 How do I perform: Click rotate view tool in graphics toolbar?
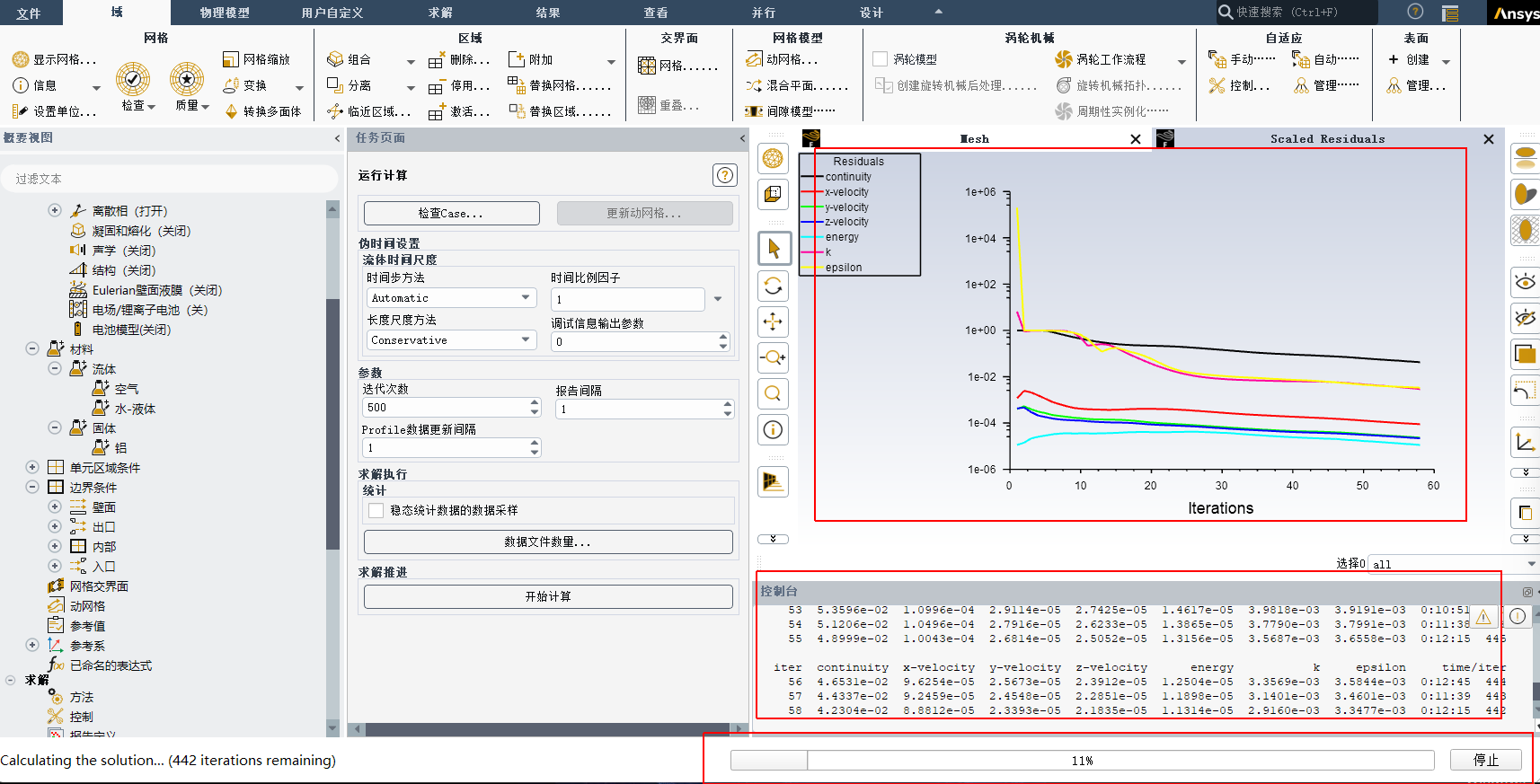[774, 286]
